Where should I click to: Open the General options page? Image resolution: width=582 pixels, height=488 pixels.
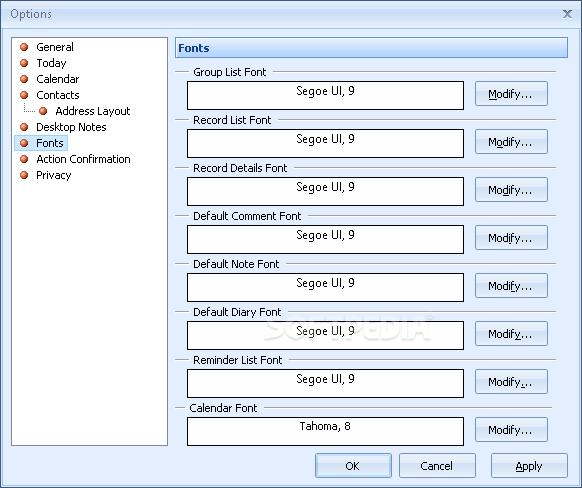[55, 47]
